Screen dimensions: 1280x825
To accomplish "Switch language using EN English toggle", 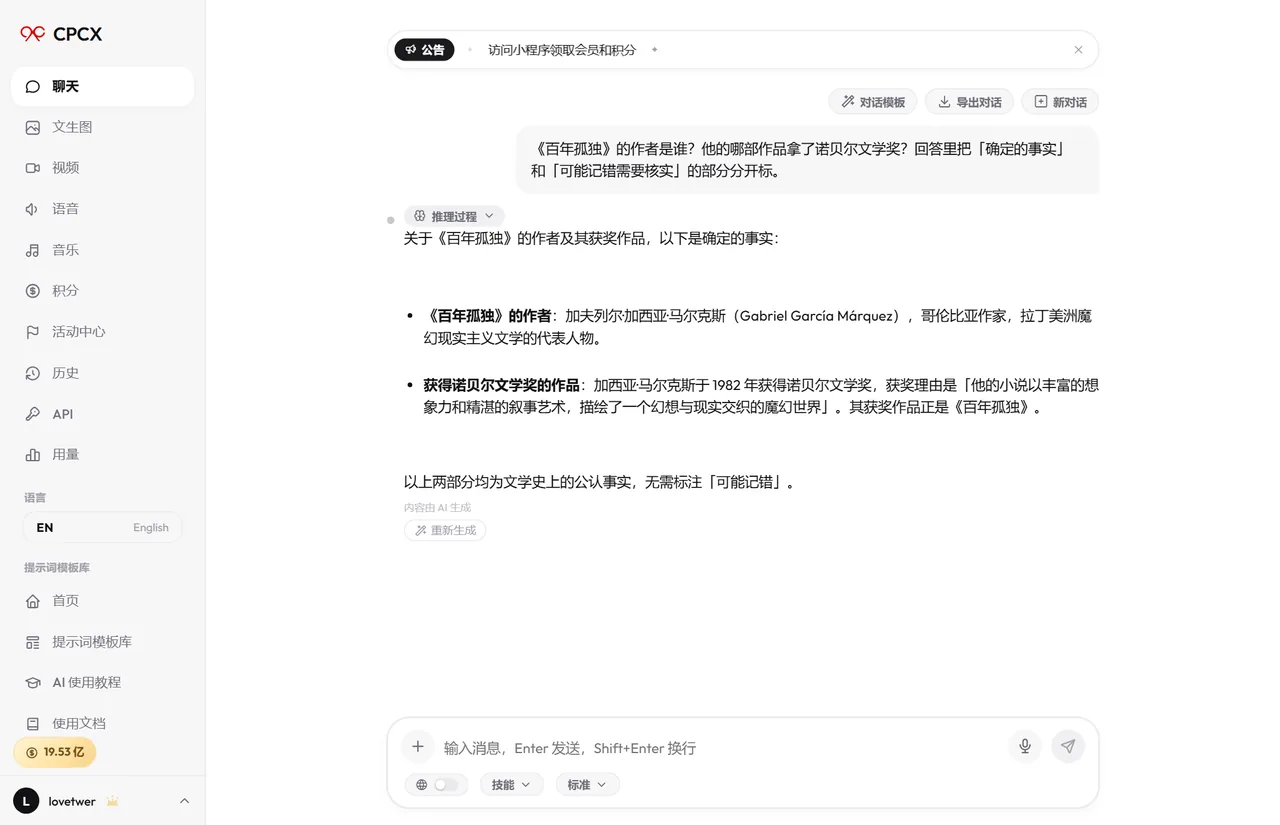I will tap(102, 527).
